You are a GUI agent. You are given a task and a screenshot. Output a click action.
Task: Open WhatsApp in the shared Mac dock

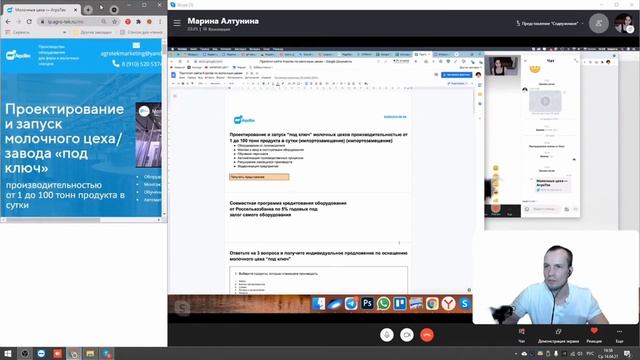(383, 304)
